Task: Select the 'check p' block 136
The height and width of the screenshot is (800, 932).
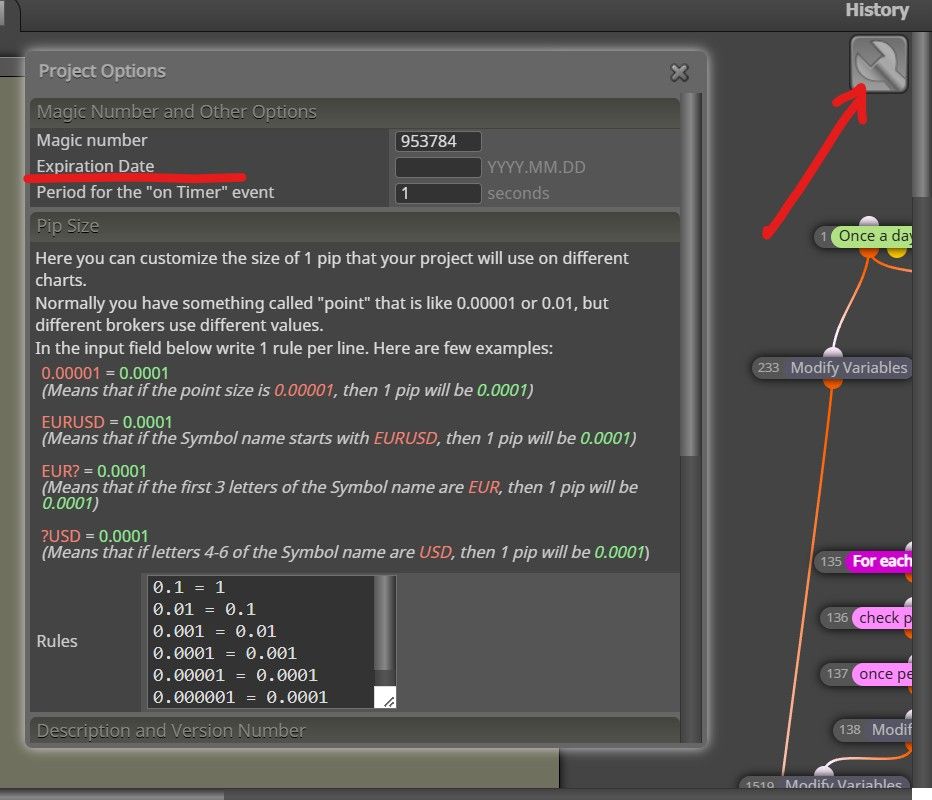Action: point(865,618)
